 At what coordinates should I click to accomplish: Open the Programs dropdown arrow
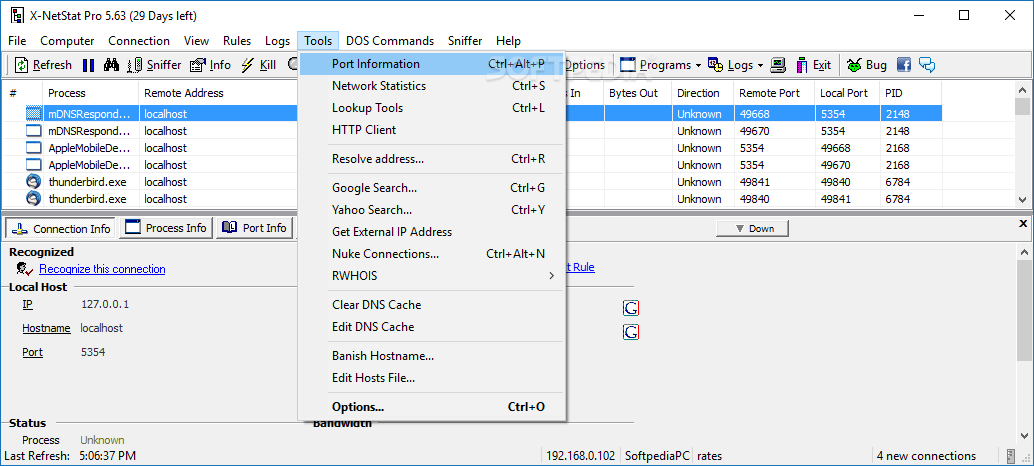pos(696,65)
